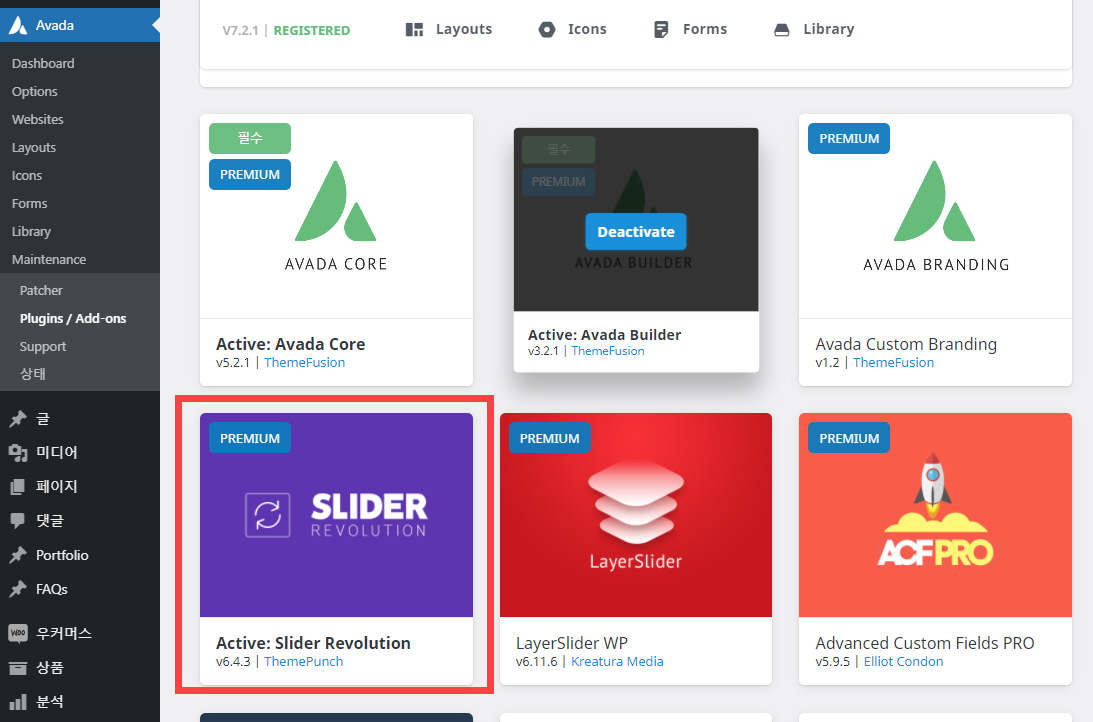Click the 분석 analytics bar chart icon

point(18,702)
